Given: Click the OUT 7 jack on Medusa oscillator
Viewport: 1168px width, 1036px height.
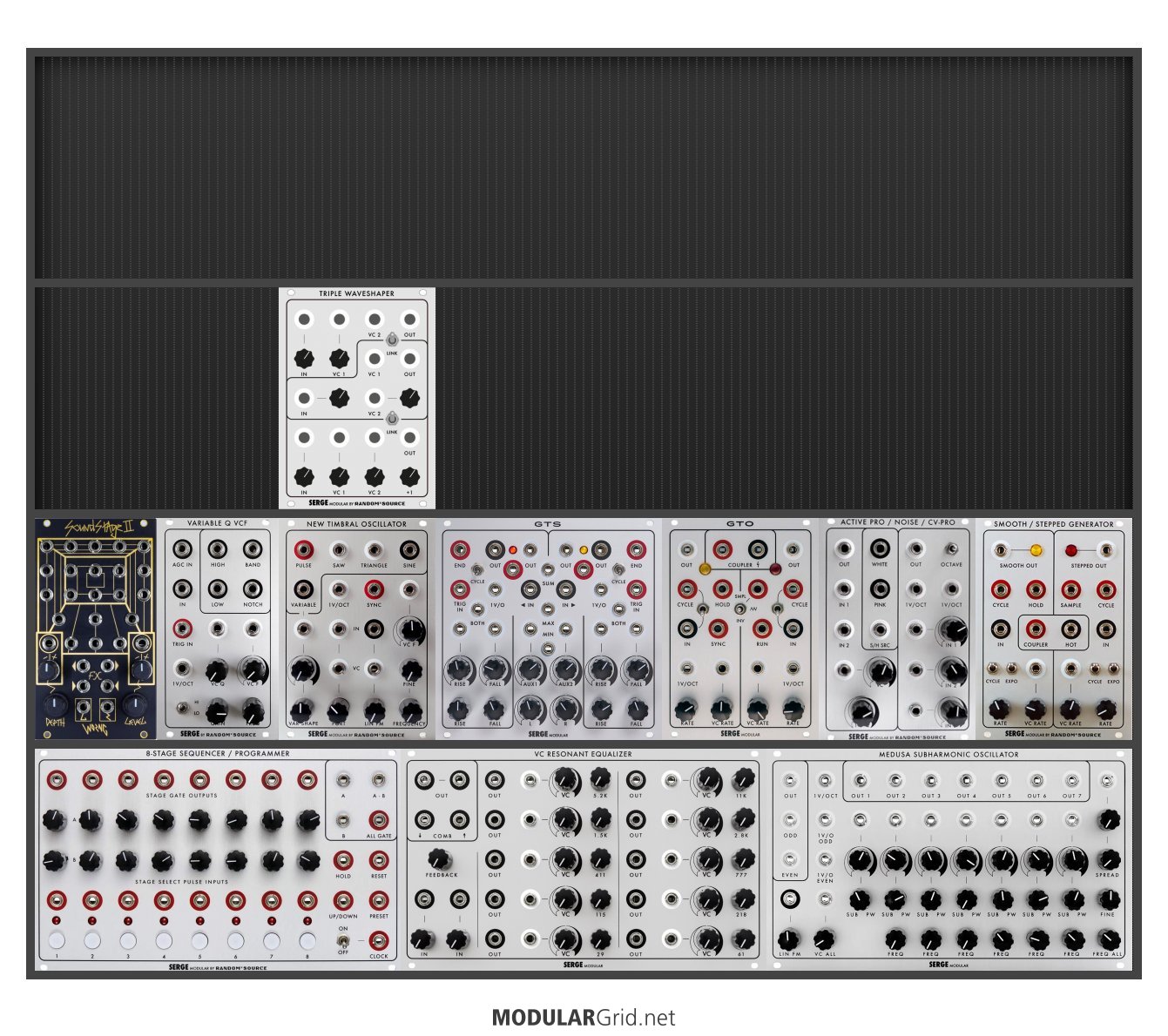Looking at the screenshot, I should pyautogui.click(x=1072, y=780).
